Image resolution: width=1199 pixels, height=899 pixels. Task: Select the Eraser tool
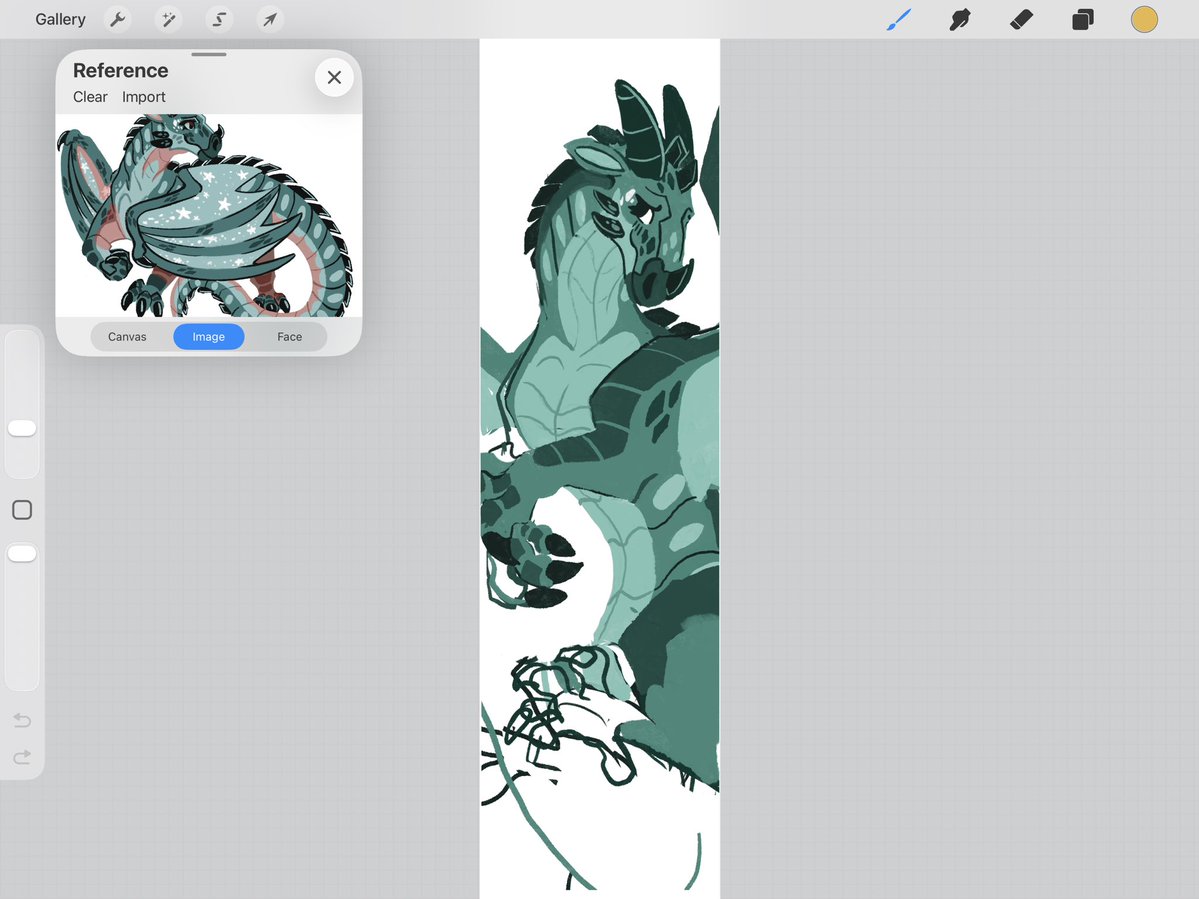point(1022,19)
